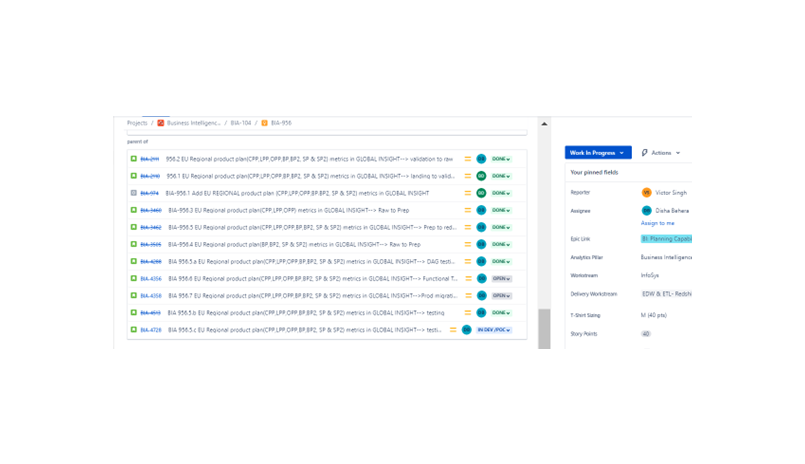
Task: Click assignee avatar on 956.5.c row
Action: click(466, 330)
